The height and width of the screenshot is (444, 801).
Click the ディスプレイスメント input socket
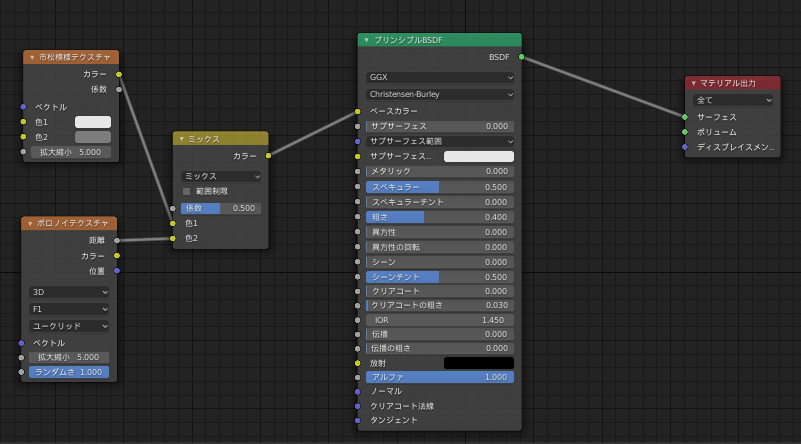coord(685,147)
